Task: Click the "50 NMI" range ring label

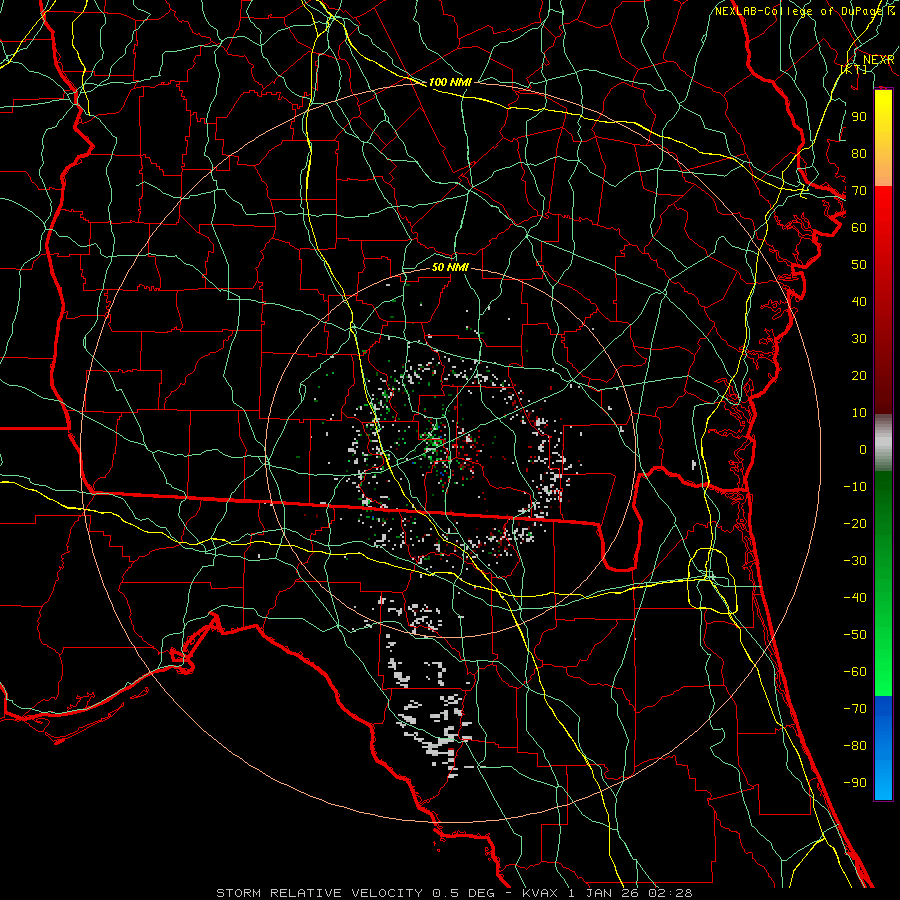Action: [450, 267]
